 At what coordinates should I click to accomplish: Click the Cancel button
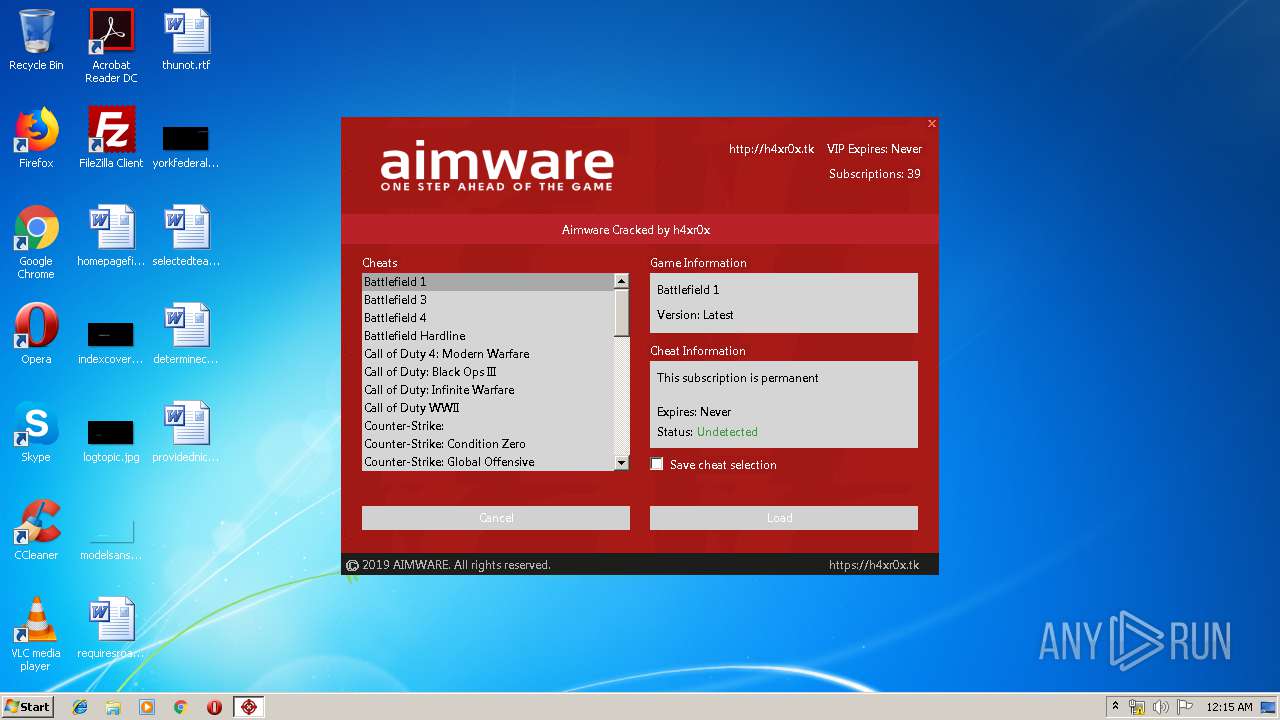(496, 518)
